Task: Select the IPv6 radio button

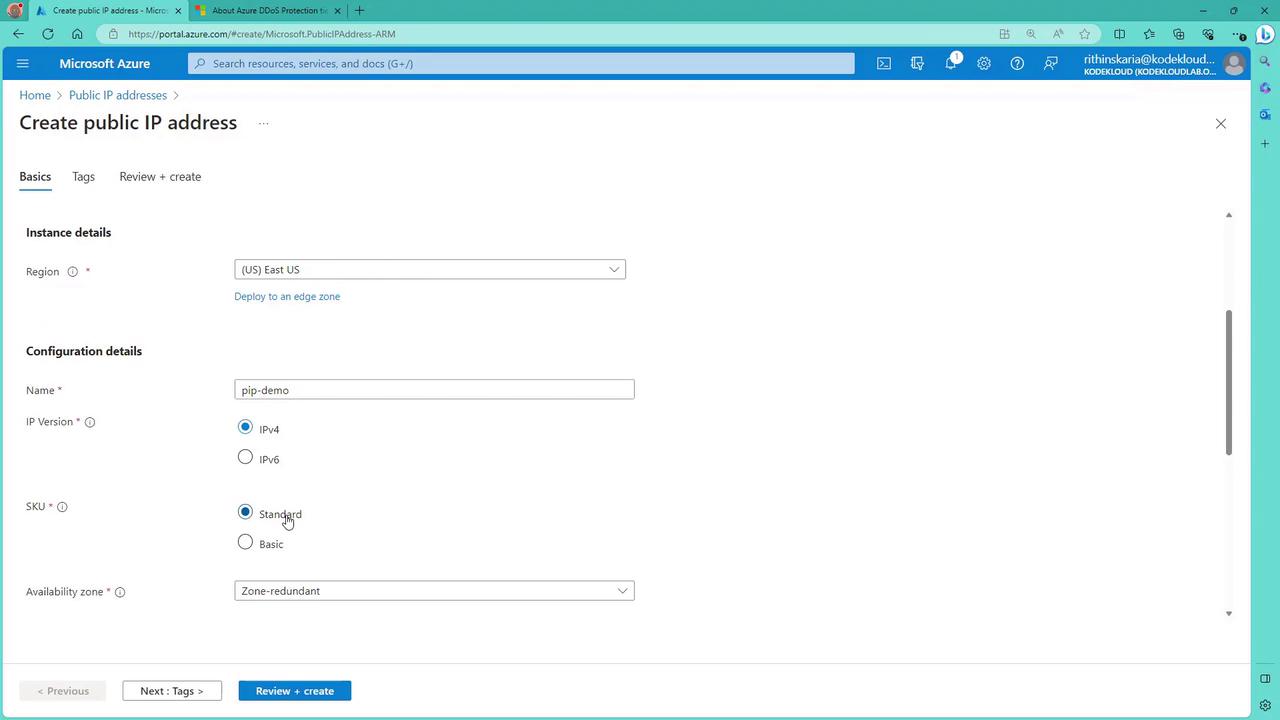Action: tap(245, 457)
